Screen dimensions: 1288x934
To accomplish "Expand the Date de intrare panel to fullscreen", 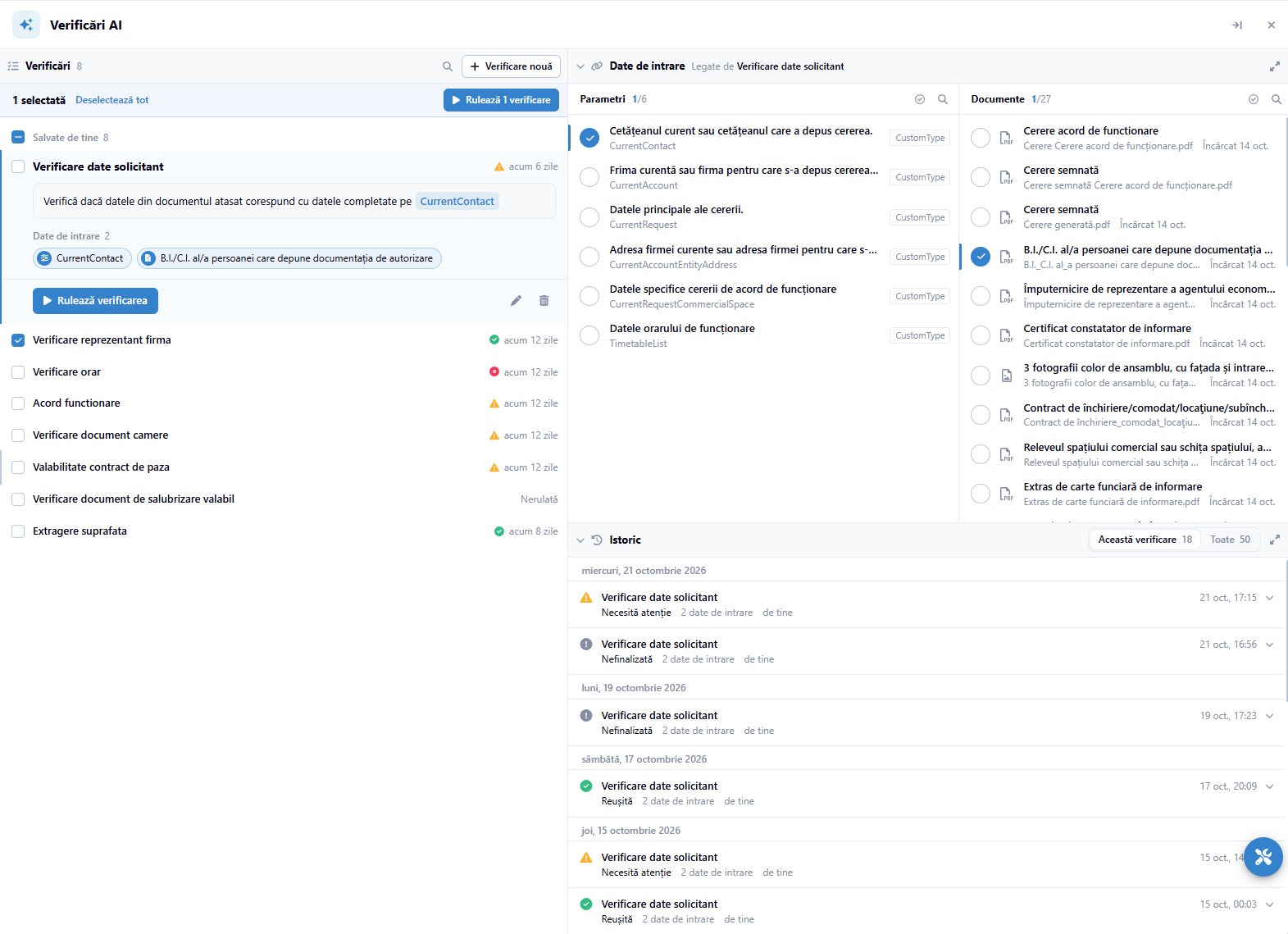I will click(1275, 66).
